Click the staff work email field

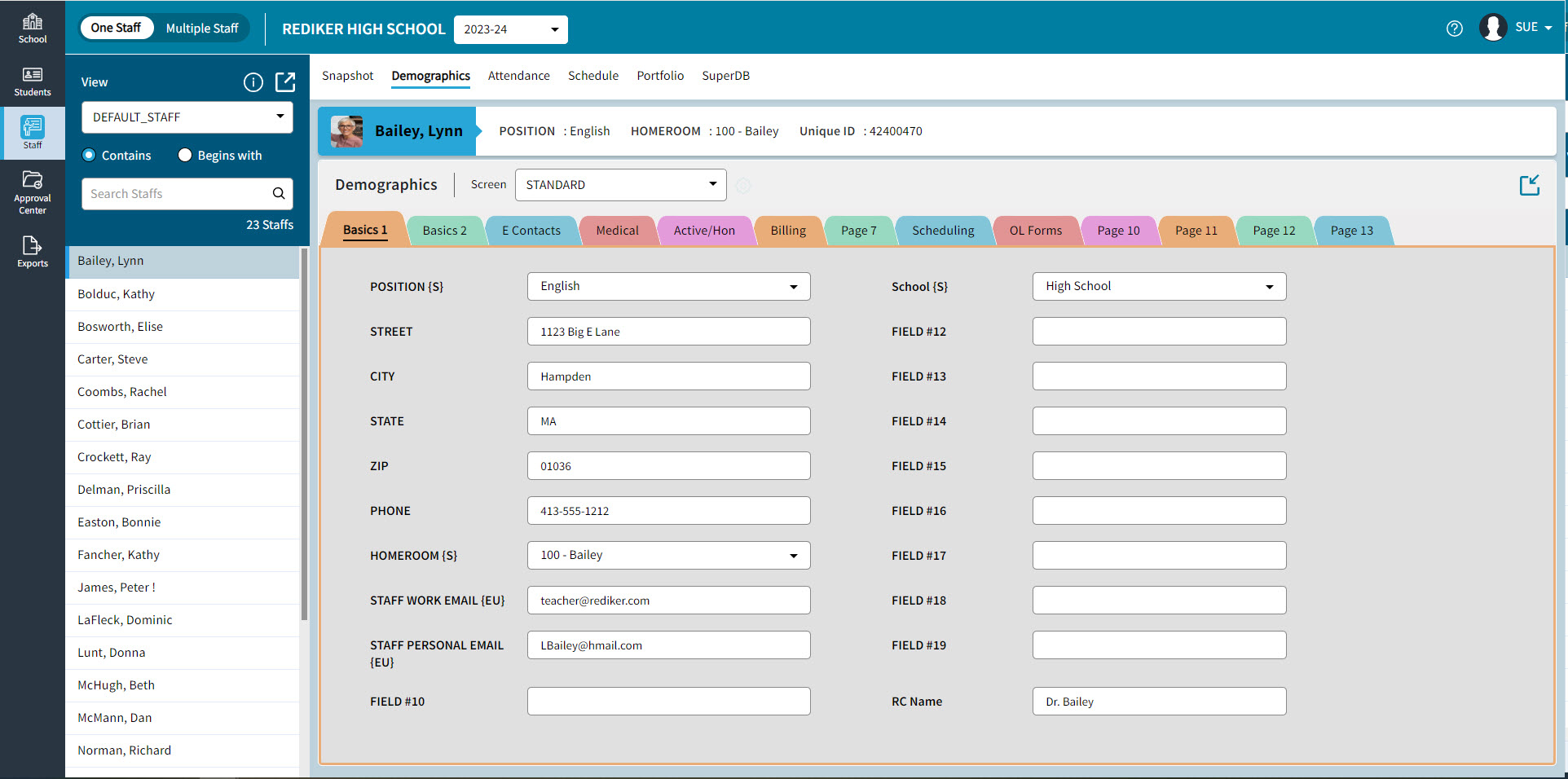coord(668,601)
